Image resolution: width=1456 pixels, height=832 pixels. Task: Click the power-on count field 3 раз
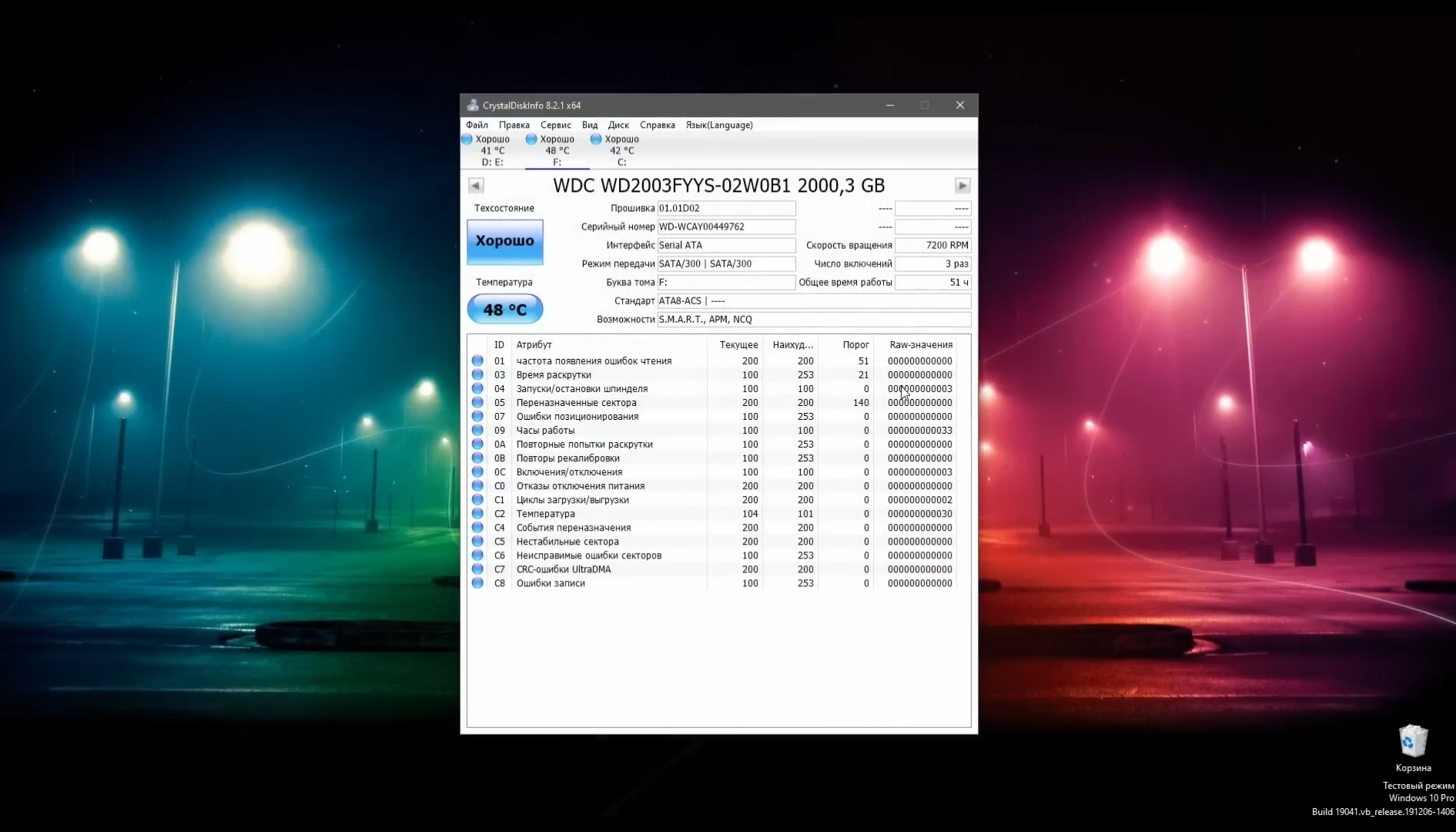pyautogui.click(x=932, y=264)
